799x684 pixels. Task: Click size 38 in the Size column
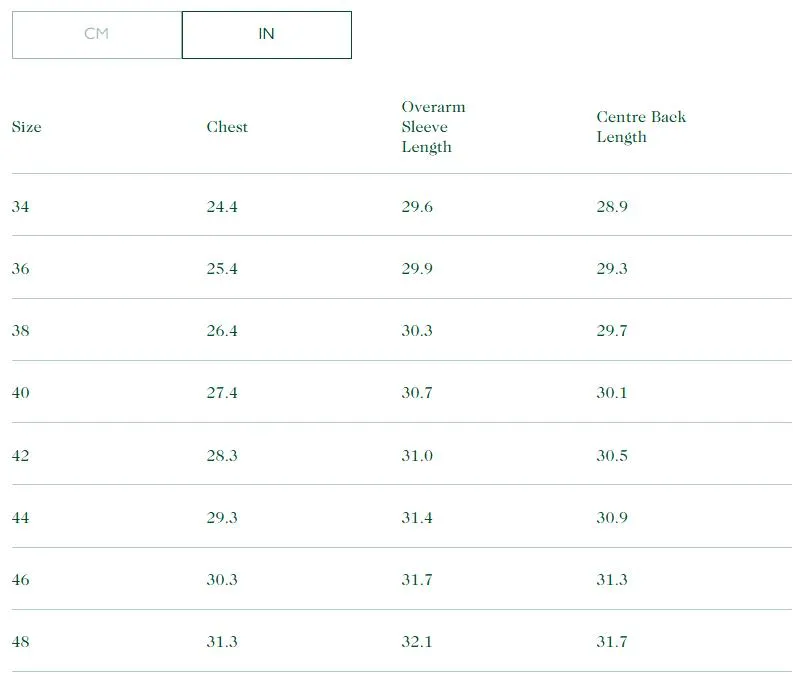tap(21, 331)
